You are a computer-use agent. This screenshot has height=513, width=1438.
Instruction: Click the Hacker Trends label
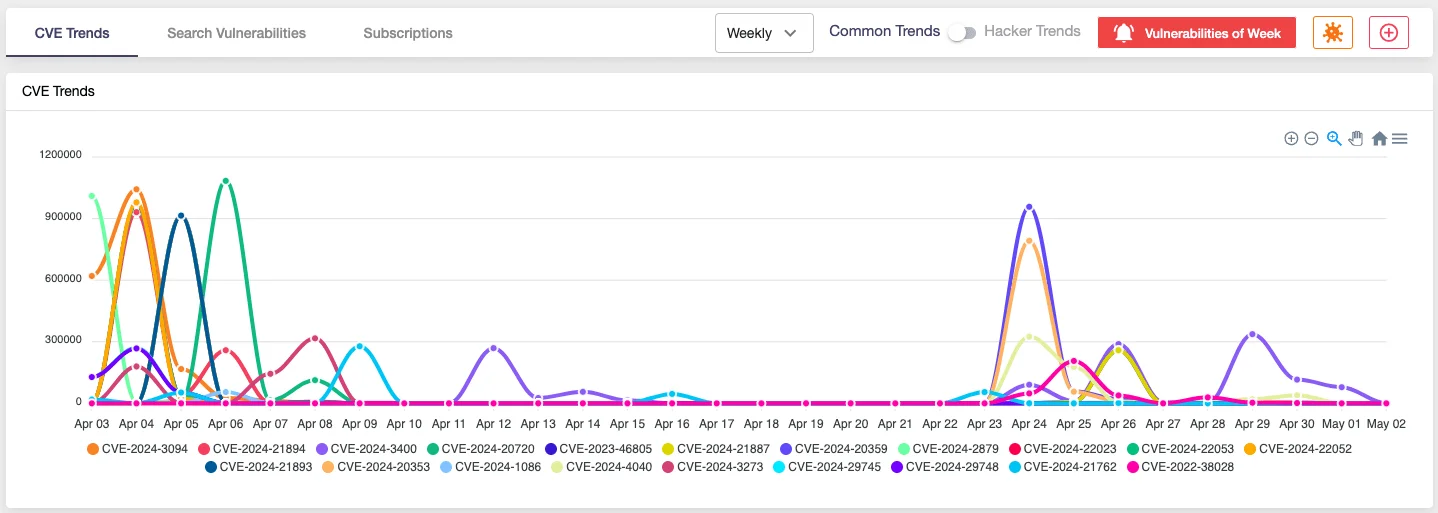click(1032, 31)
